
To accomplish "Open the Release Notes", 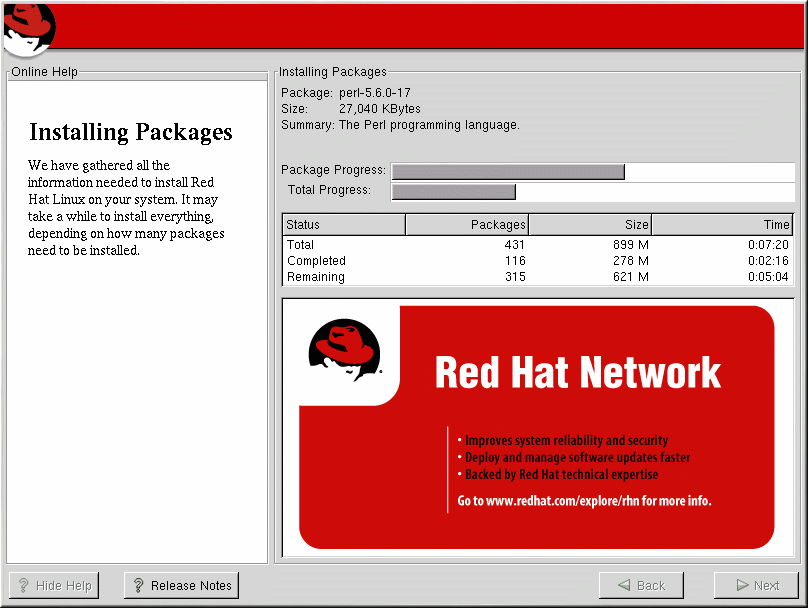I will (181, 585).
